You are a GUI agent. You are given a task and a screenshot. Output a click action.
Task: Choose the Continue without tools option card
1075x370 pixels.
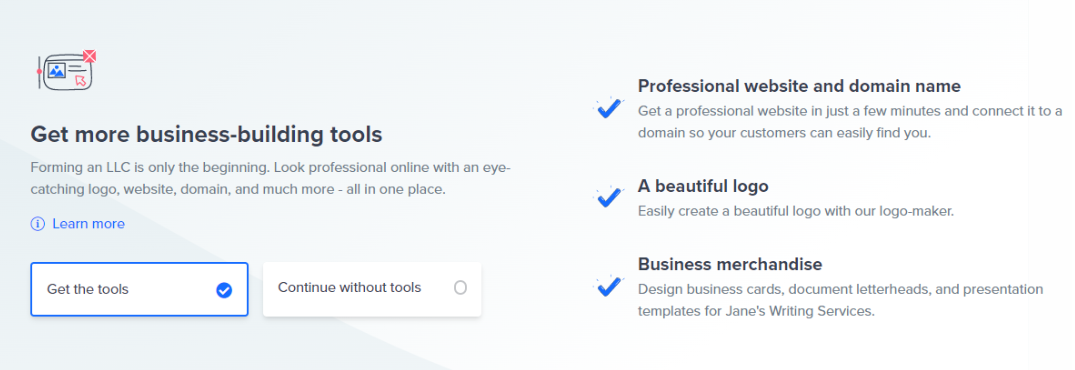(x=372, y=288)
